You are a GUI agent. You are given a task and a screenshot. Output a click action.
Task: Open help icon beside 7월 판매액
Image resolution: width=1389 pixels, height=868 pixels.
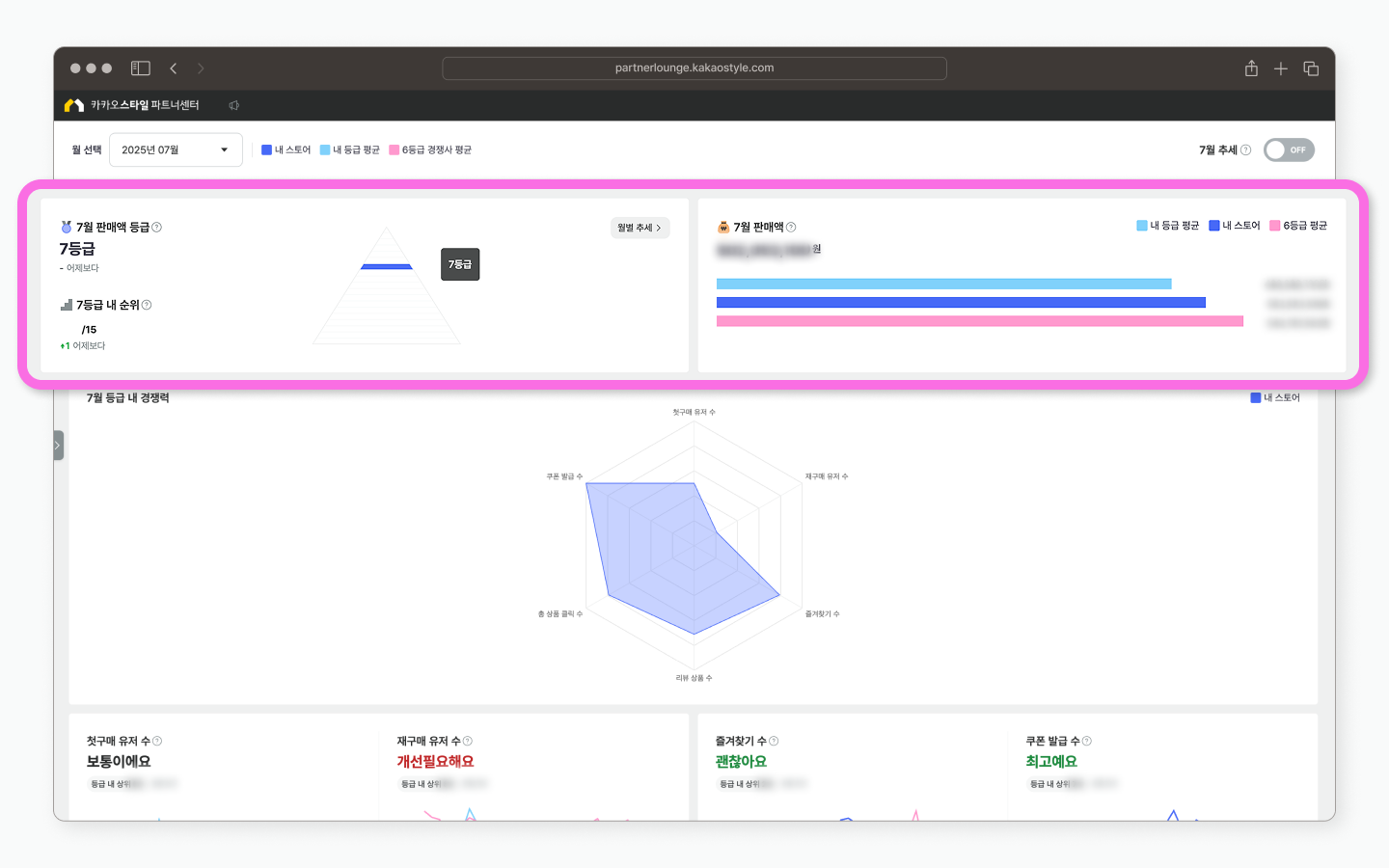click(x=791, y=228)
